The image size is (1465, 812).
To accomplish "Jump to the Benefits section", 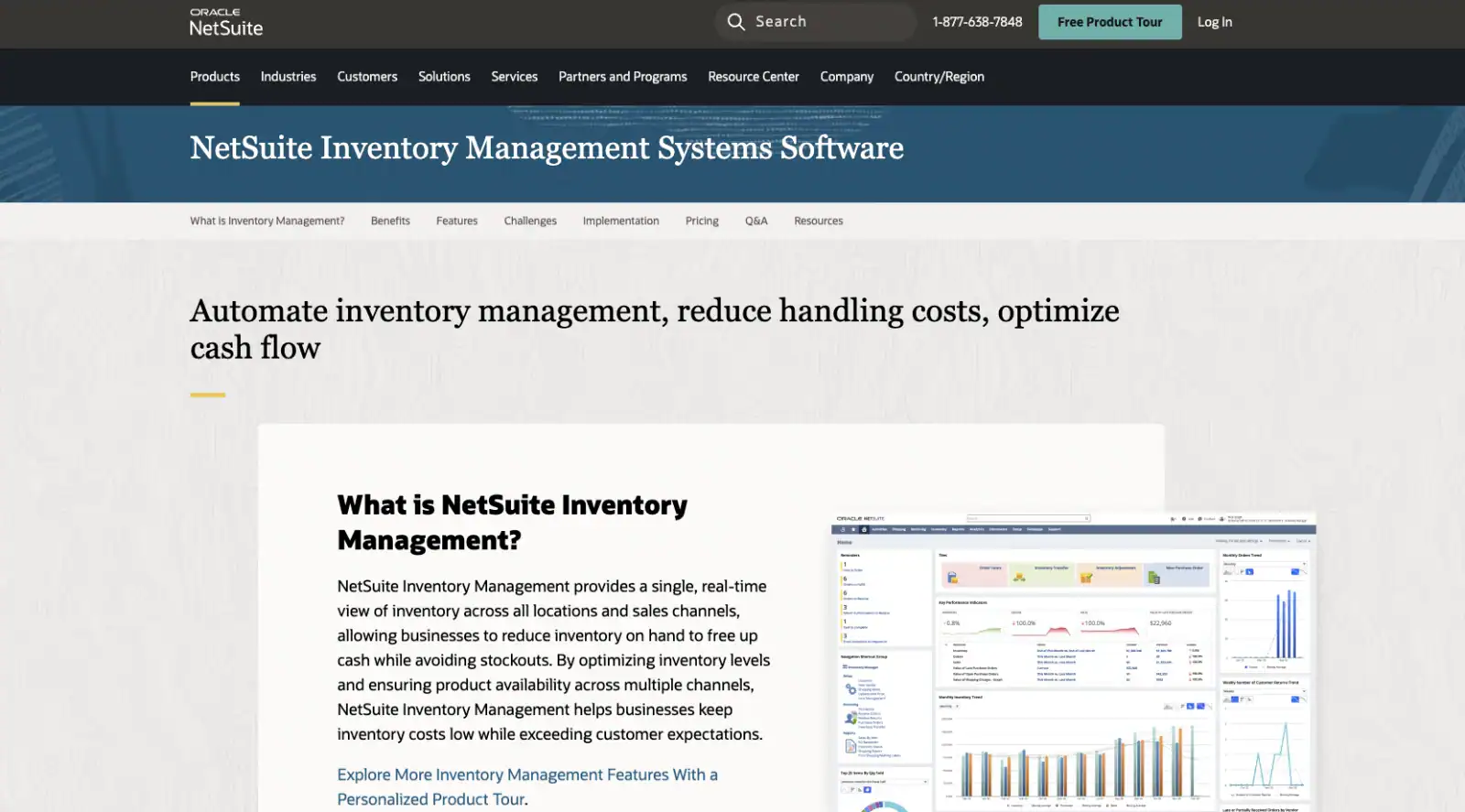I will pos(390,221).
